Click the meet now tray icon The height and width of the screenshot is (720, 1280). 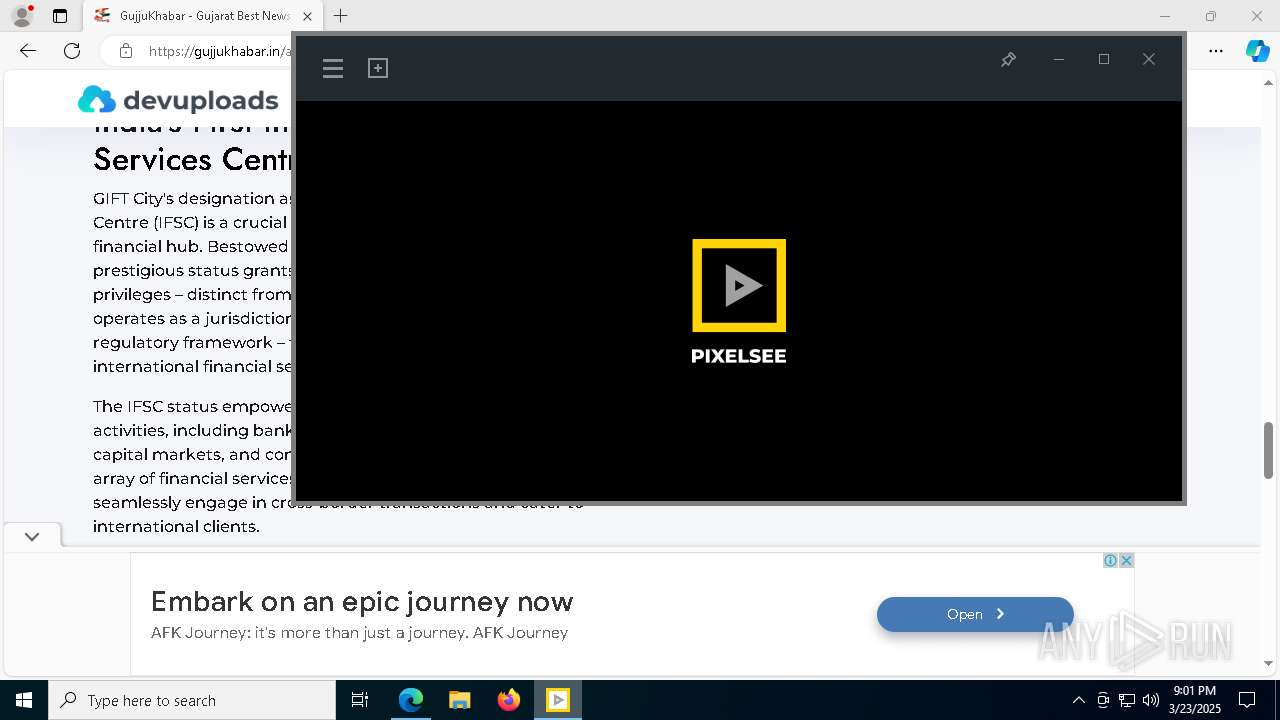coord(1103,700)
